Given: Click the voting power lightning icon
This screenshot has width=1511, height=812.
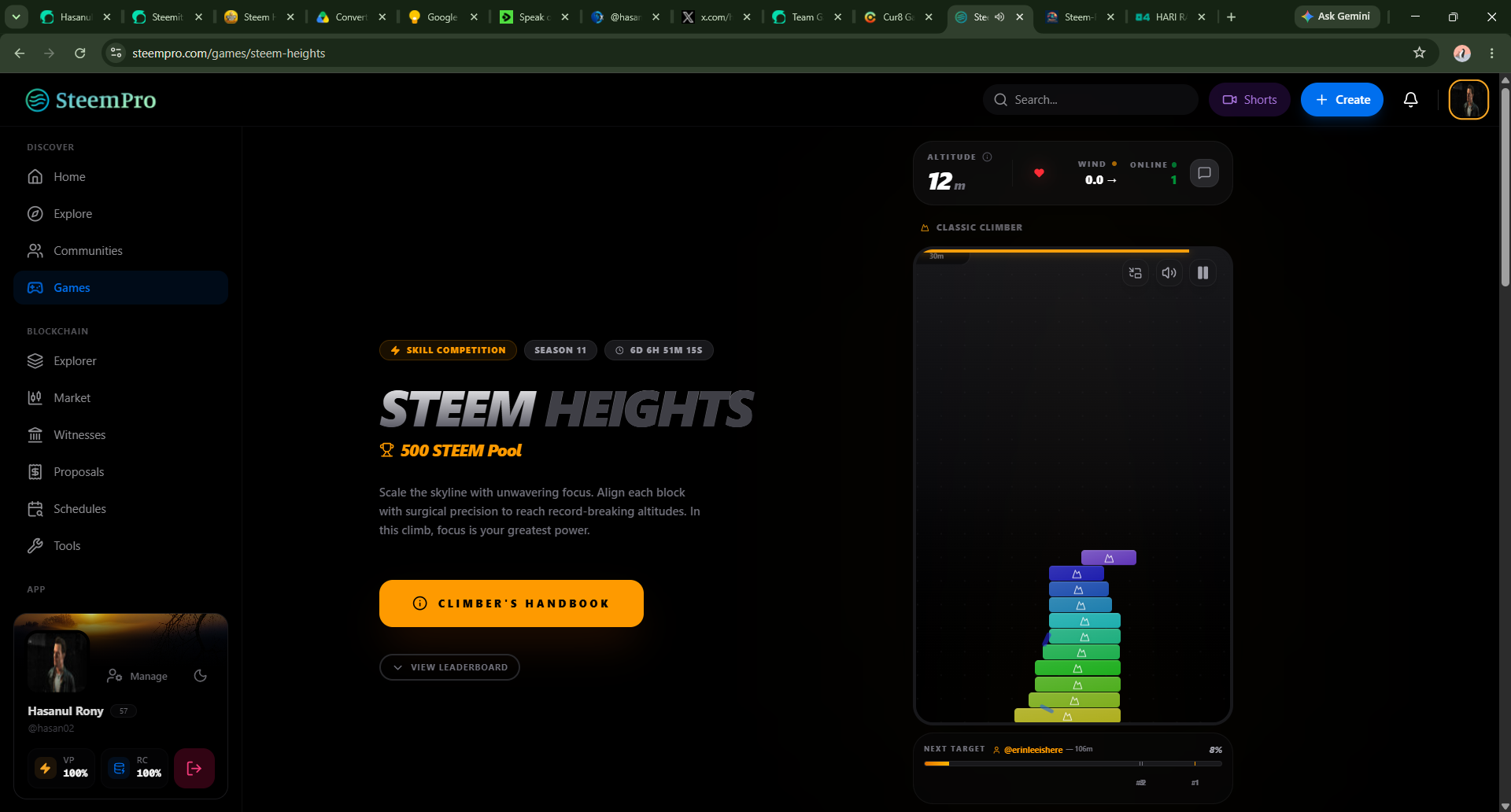Looking at the screenshot, I should (x=46, y=768).
